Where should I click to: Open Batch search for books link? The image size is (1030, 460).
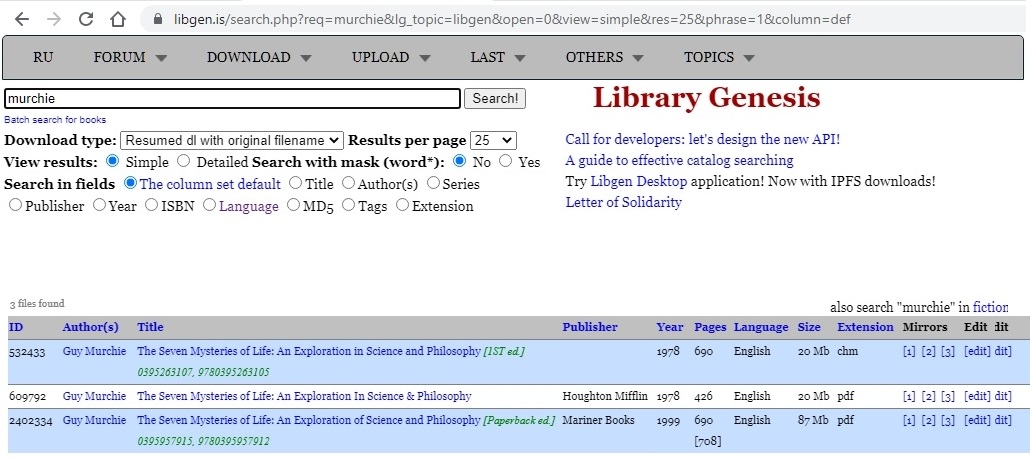pos(55,120)
